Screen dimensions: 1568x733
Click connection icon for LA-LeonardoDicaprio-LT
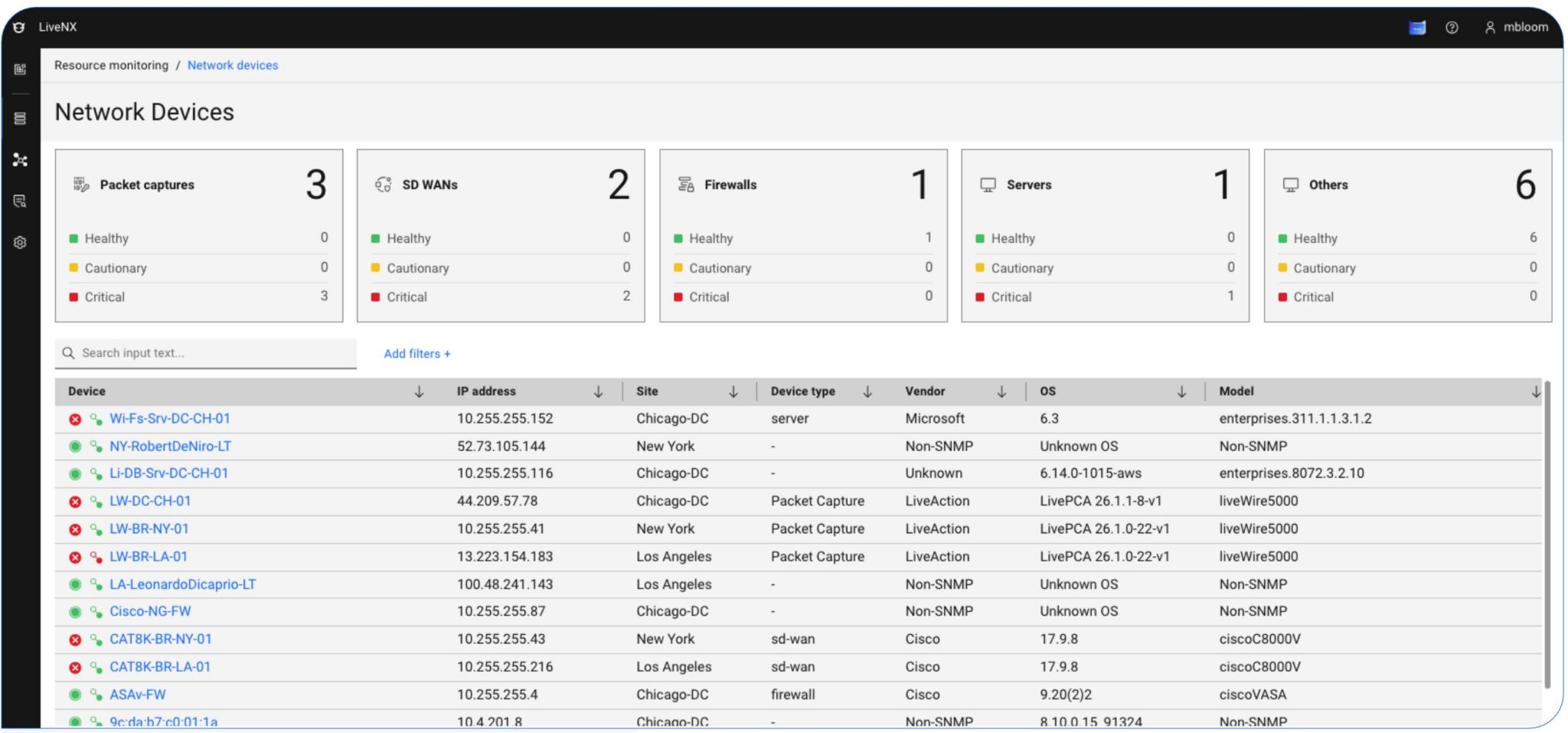click(96, 584)
